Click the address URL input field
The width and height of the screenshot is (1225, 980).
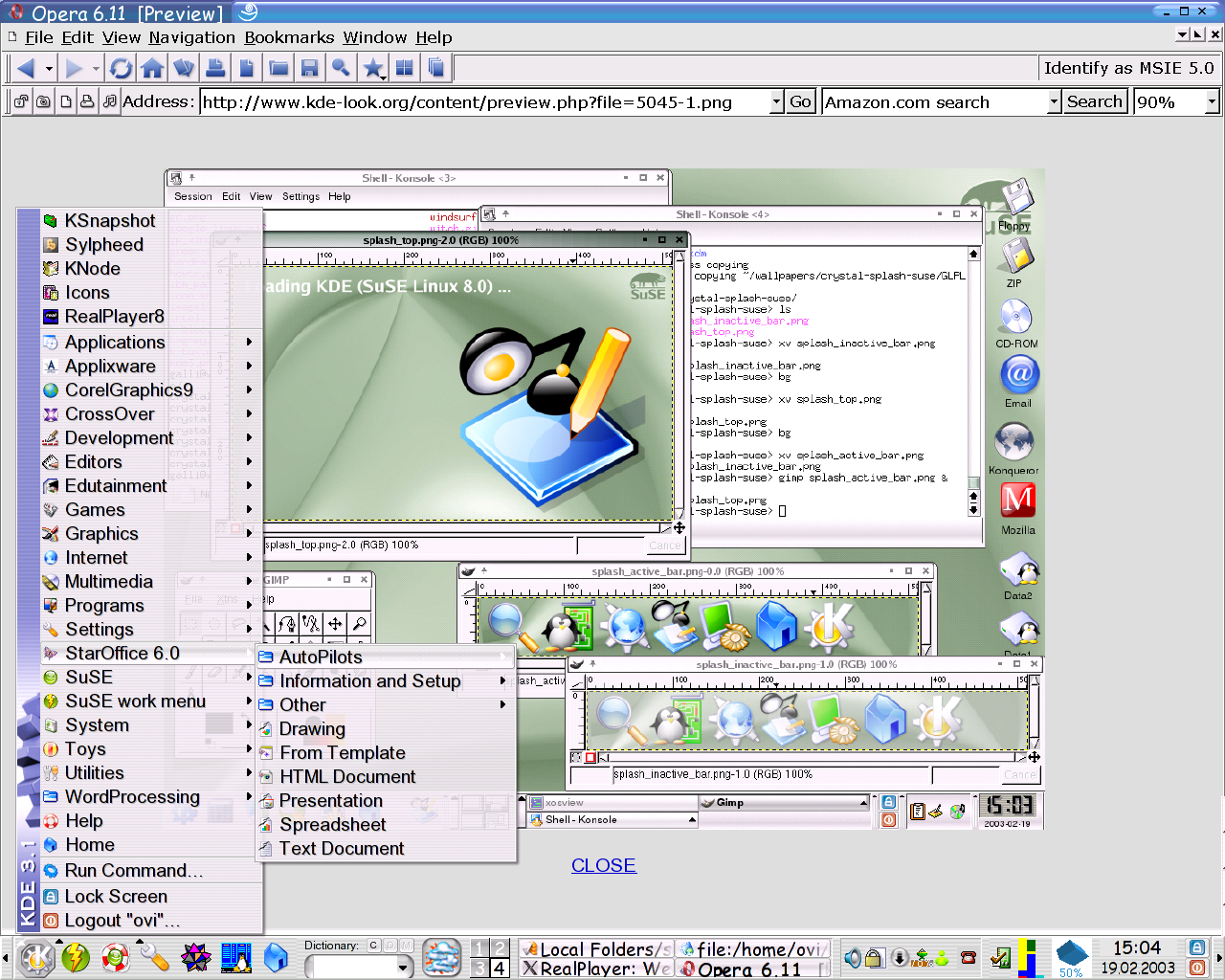pos(484,102)
